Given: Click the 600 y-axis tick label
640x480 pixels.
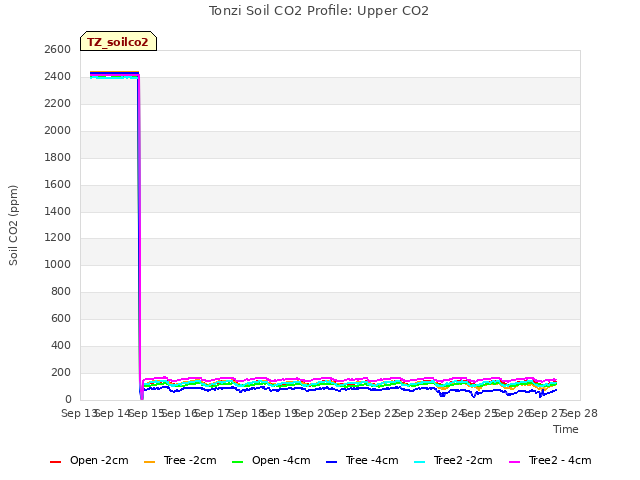Looking at the screenshot, I should (61, 318).
